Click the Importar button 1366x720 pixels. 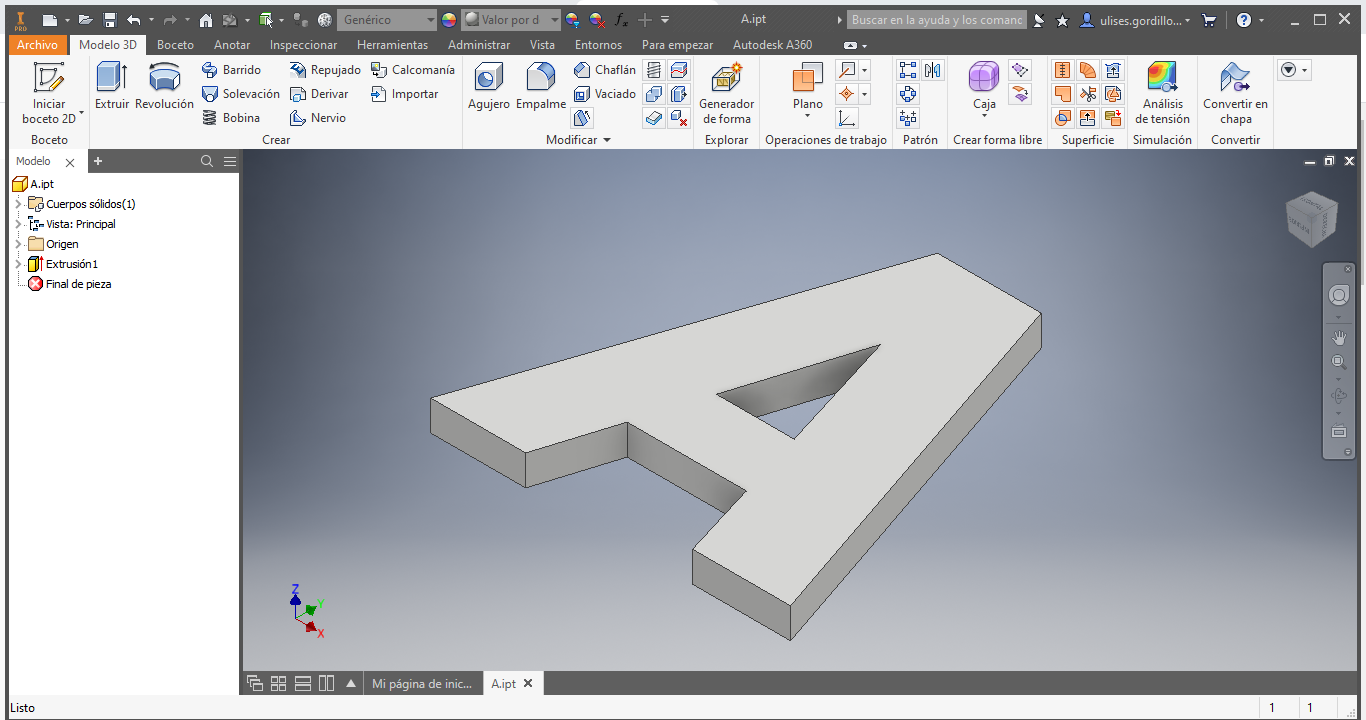coord(404,94)
